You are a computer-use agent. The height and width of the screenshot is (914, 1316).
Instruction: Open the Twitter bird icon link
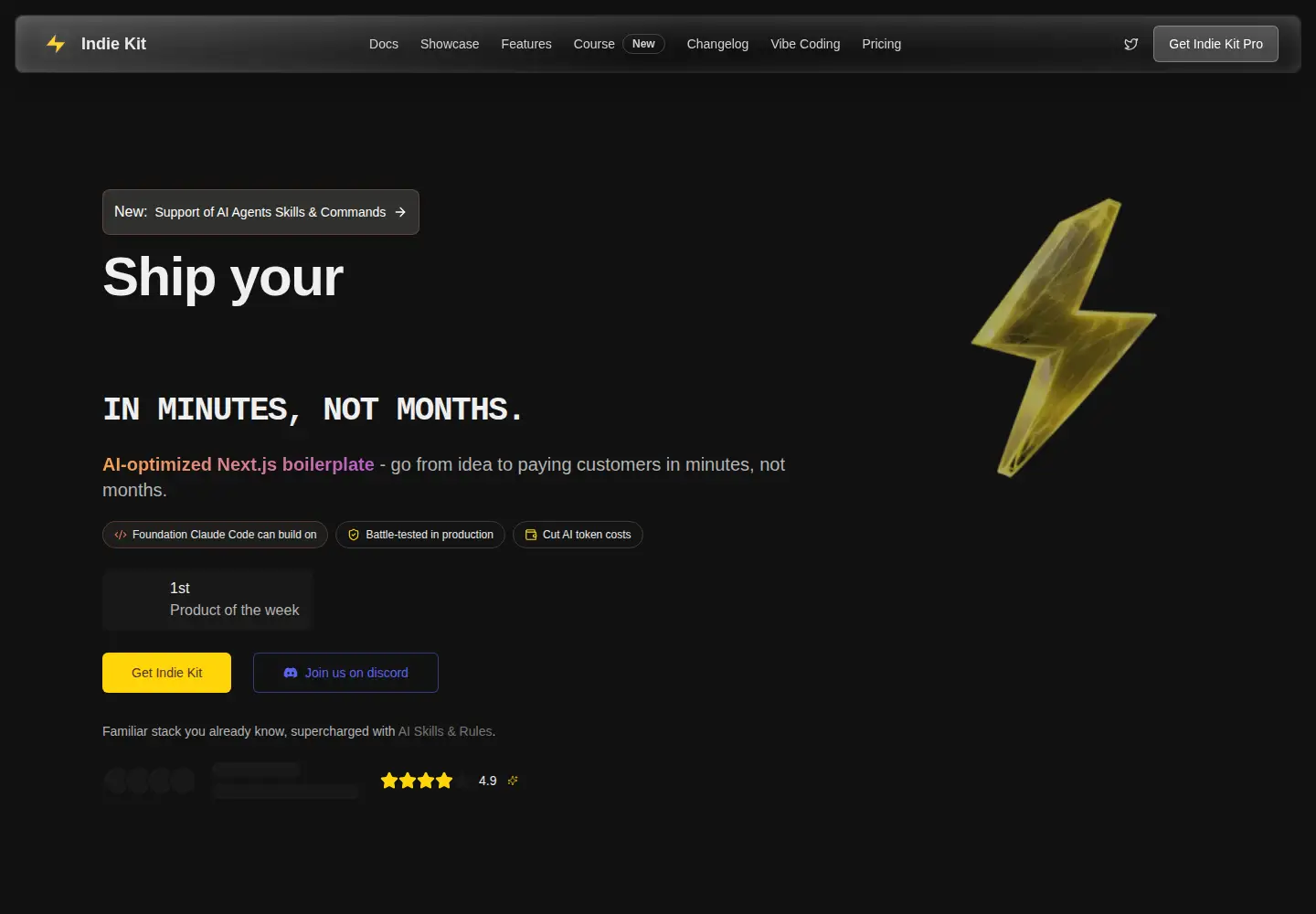1130,44
